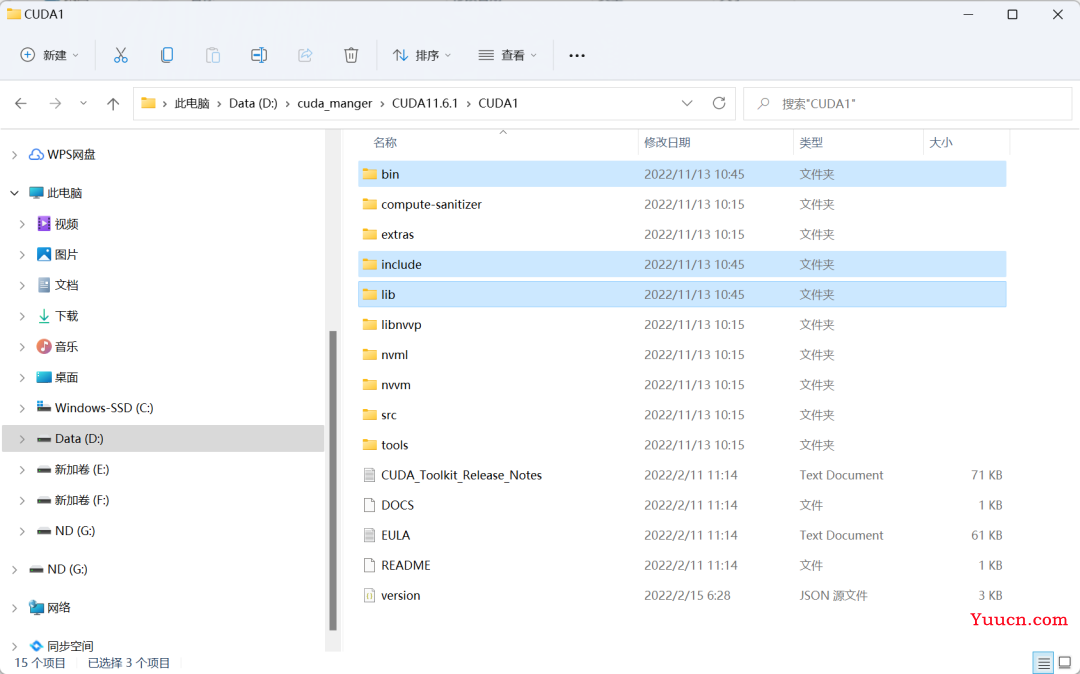The image size is (1080, 674).
Task: Go up one folder with Up arrow
Action: coord(113,103)
